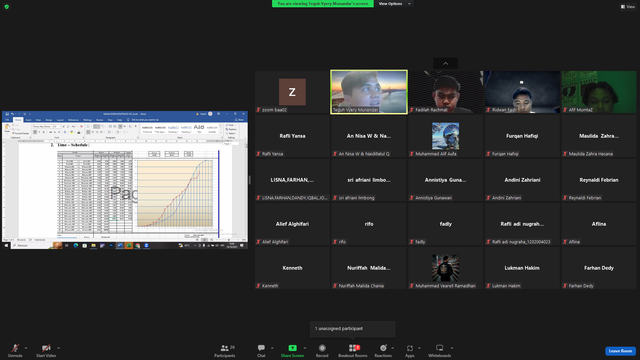The width and height of the screenshot is (640, 360).
Task: Click 'Andini Zahriani' participant name
Action: click(x=522, y=180)
